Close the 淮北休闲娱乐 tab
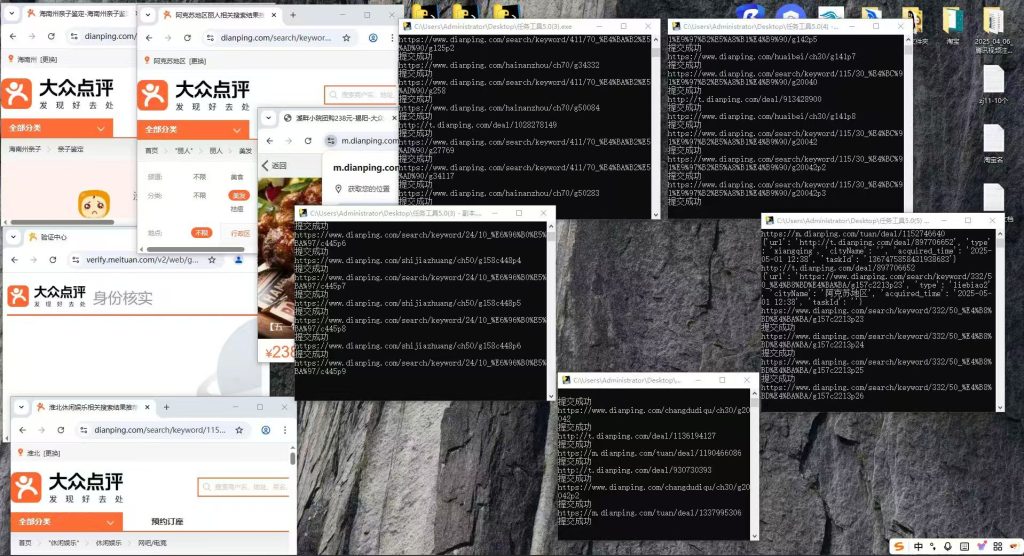Viewport: 1024px width, 556px height. tap(147, 407)
